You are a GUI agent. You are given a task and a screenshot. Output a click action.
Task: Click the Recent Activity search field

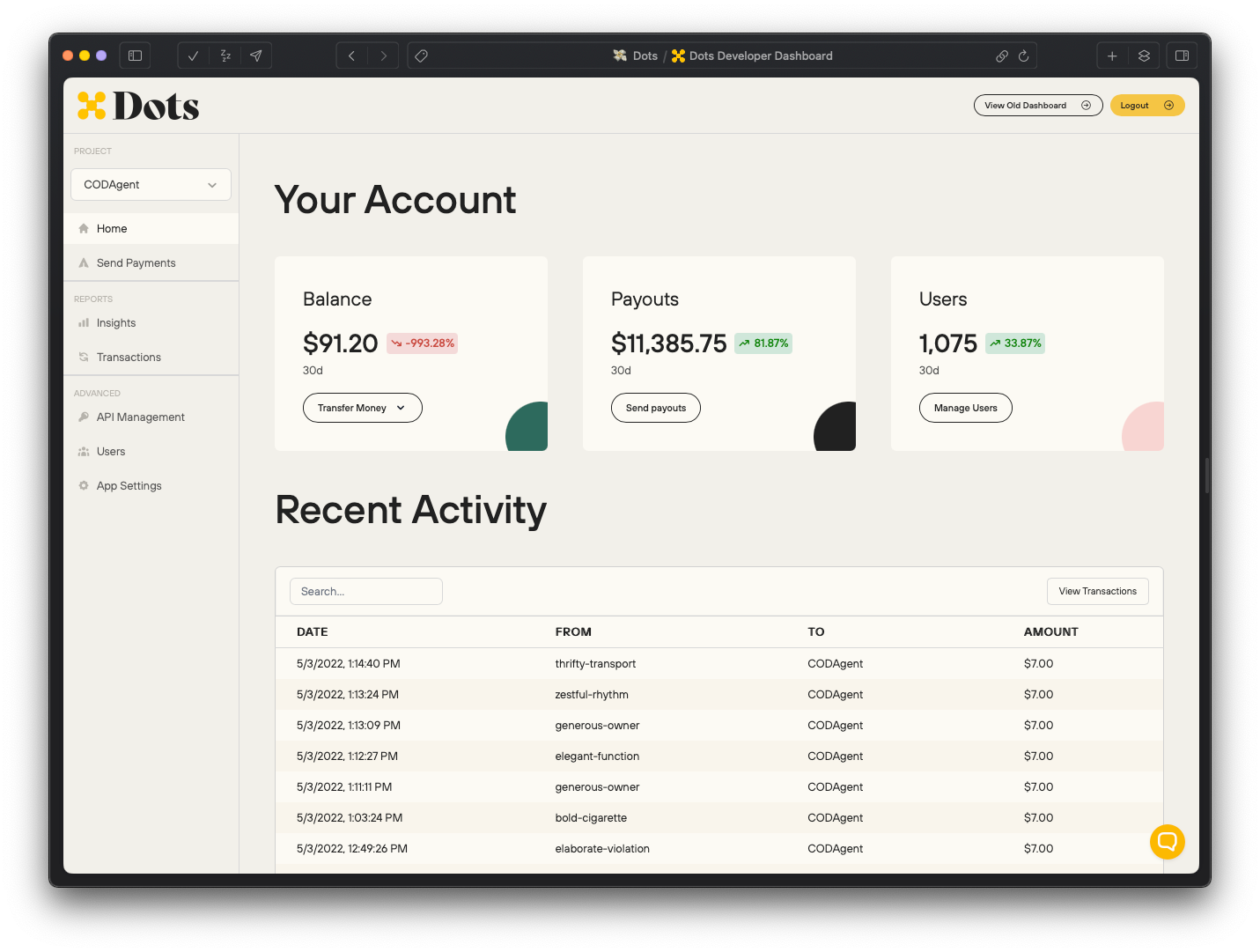[365, 591]
